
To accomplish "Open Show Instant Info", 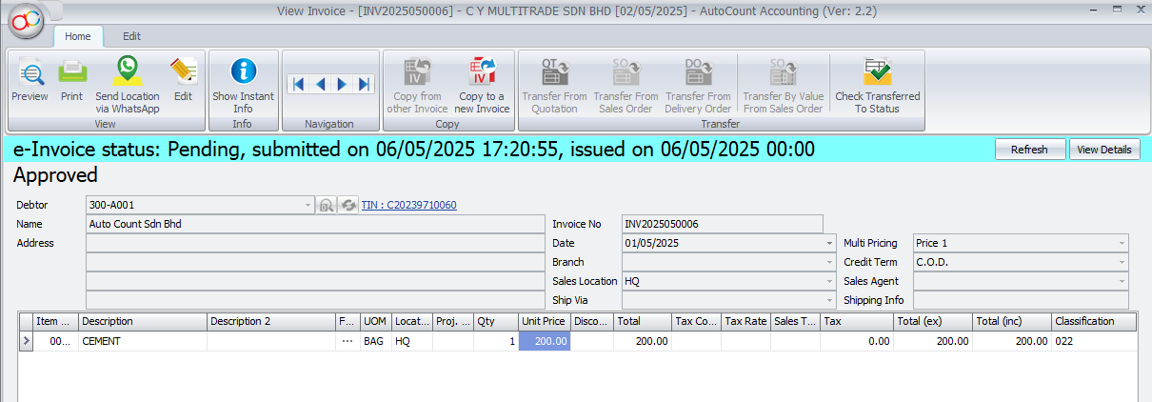I will click(x=243, y=84).
